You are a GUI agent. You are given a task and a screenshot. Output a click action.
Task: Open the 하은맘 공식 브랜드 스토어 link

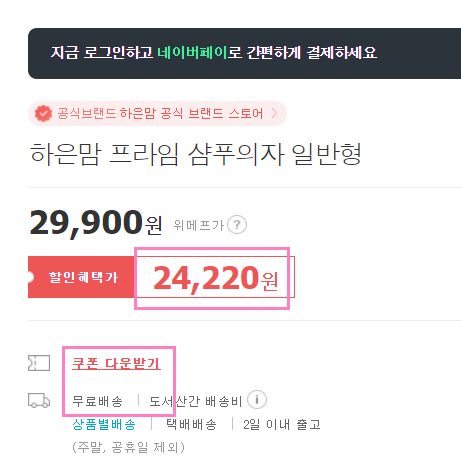tap(160, 114)
